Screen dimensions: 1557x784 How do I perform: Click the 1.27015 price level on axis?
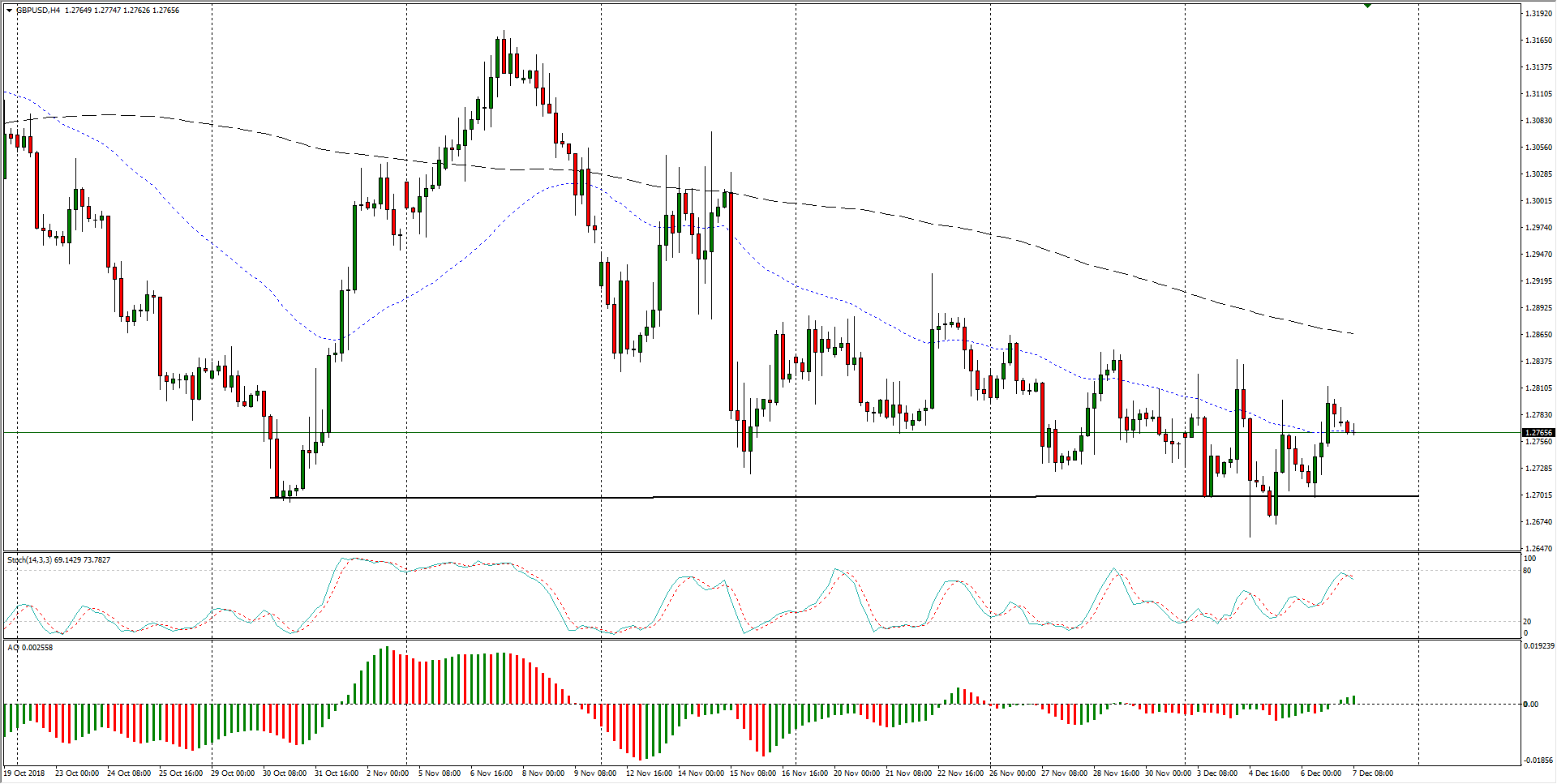(1538, 495)
